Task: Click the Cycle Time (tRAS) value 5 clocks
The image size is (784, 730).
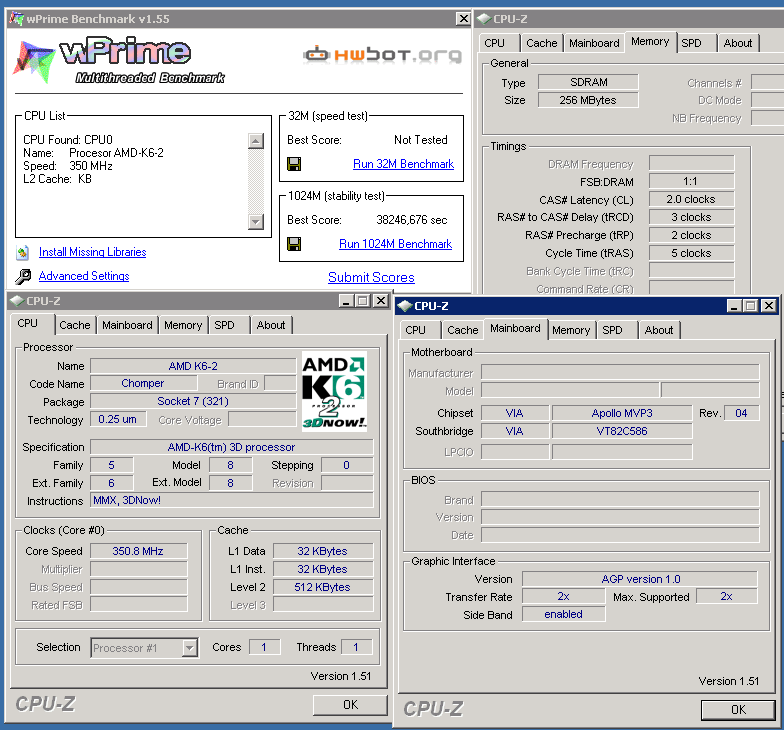Action: 692,254
